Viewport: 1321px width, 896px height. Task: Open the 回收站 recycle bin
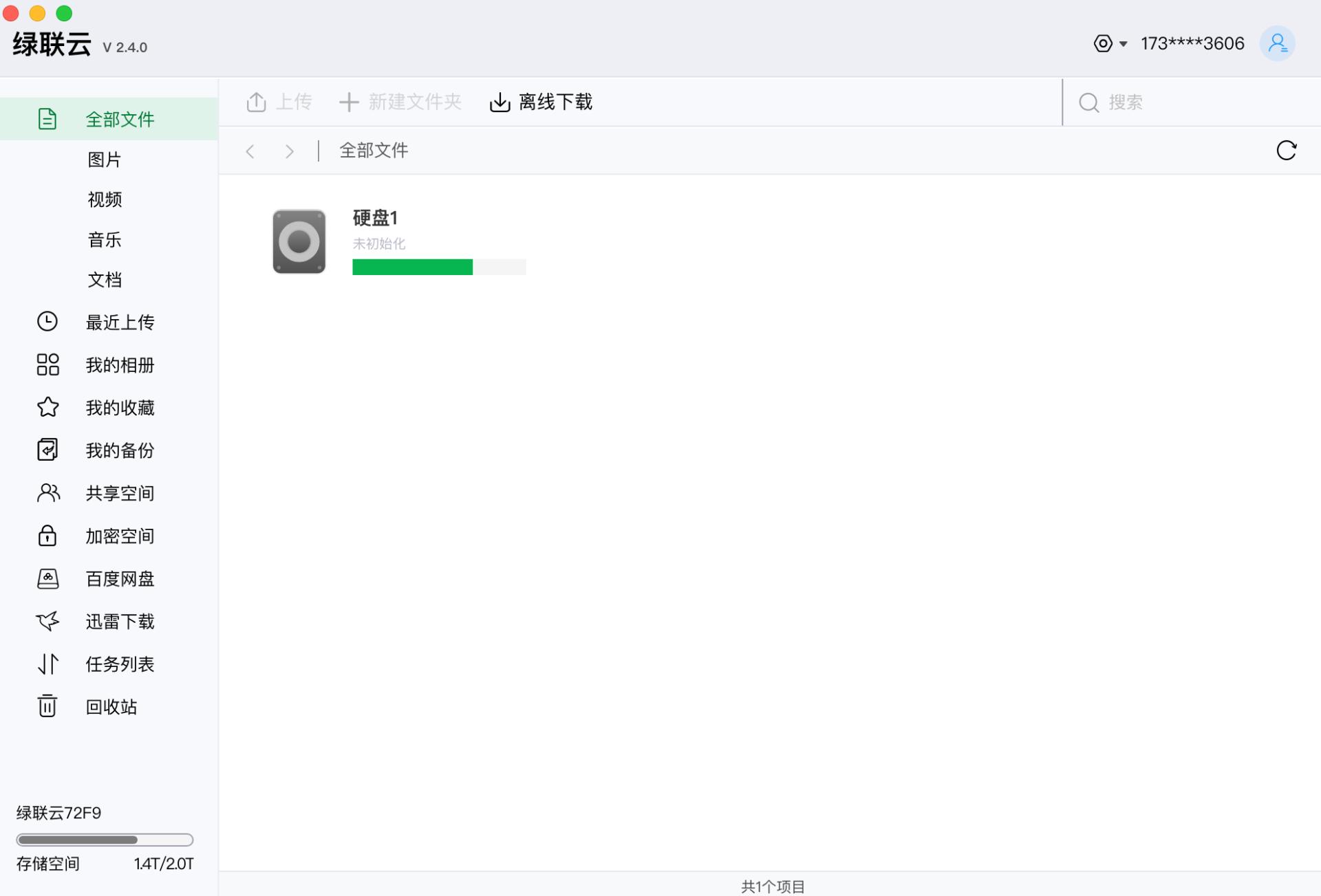(x=111, y=706)
